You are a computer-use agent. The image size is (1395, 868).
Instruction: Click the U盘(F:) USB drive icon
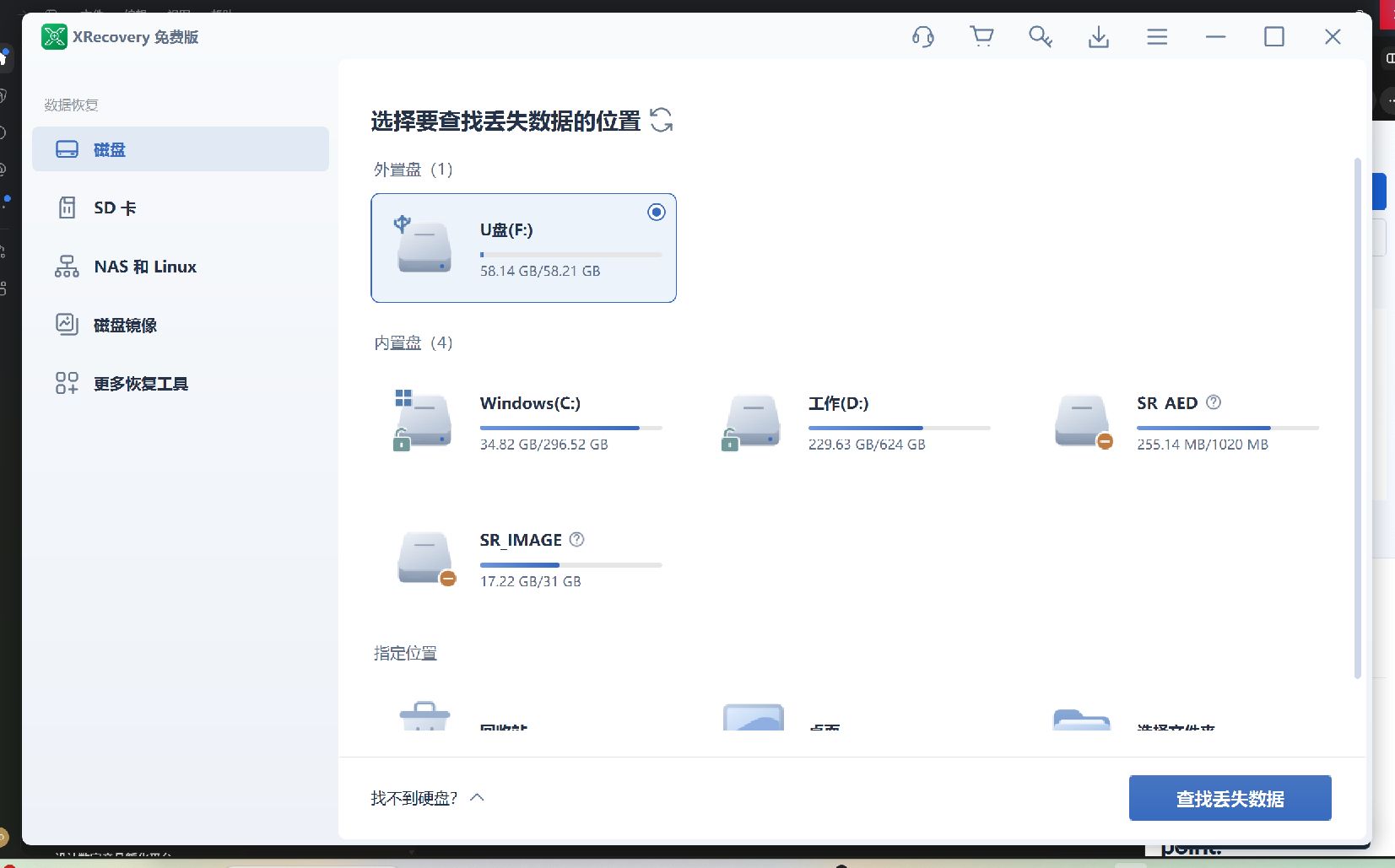pos(423,245)
